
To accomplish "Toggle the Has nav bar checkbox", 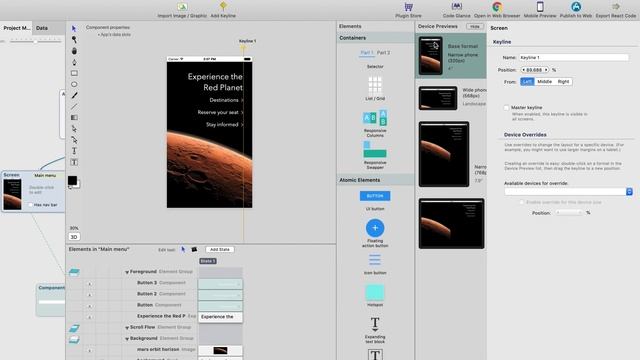I will (31, 205).
